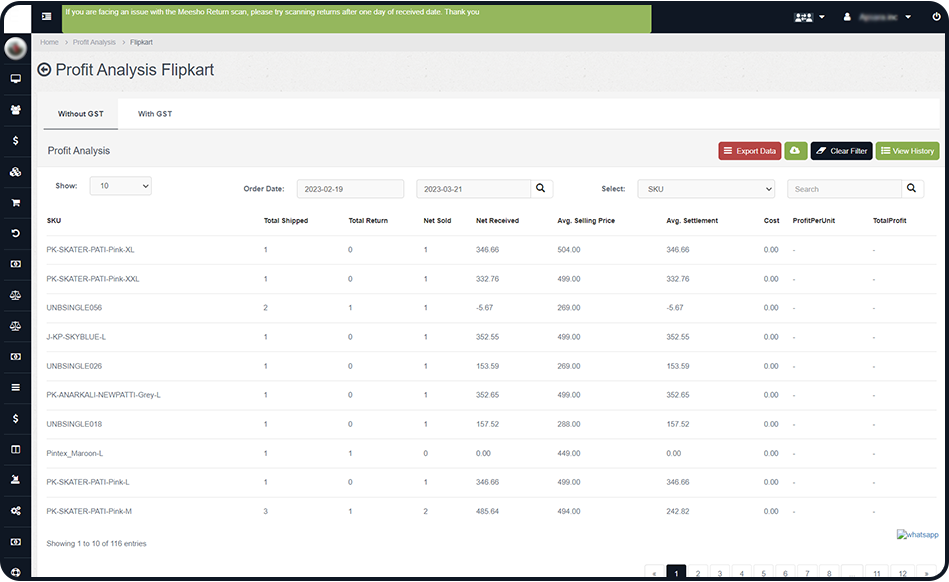Click the View History button

click(907, 151)
